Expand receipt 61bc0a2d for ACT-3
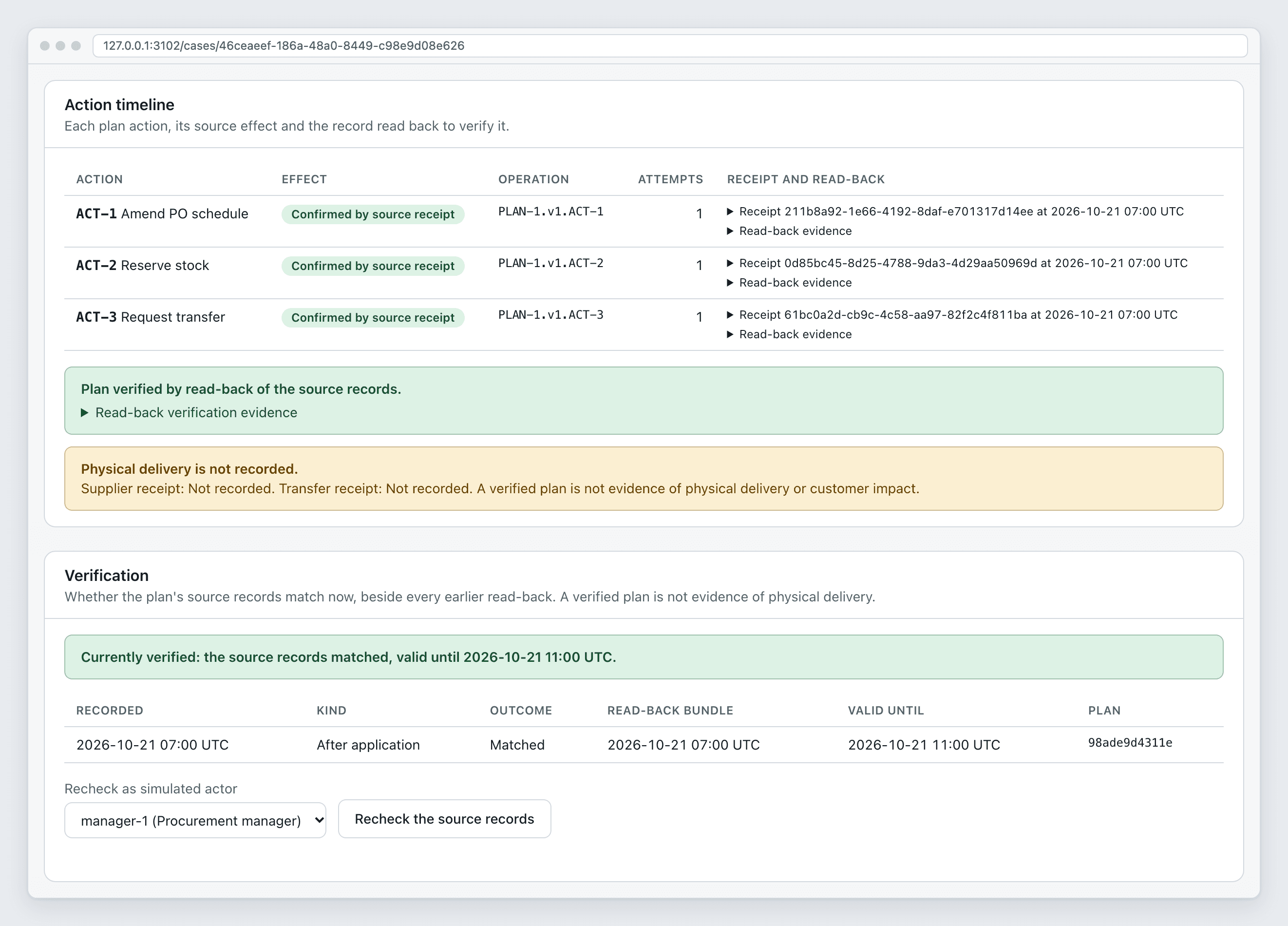1288x926 pixels. 952,315
